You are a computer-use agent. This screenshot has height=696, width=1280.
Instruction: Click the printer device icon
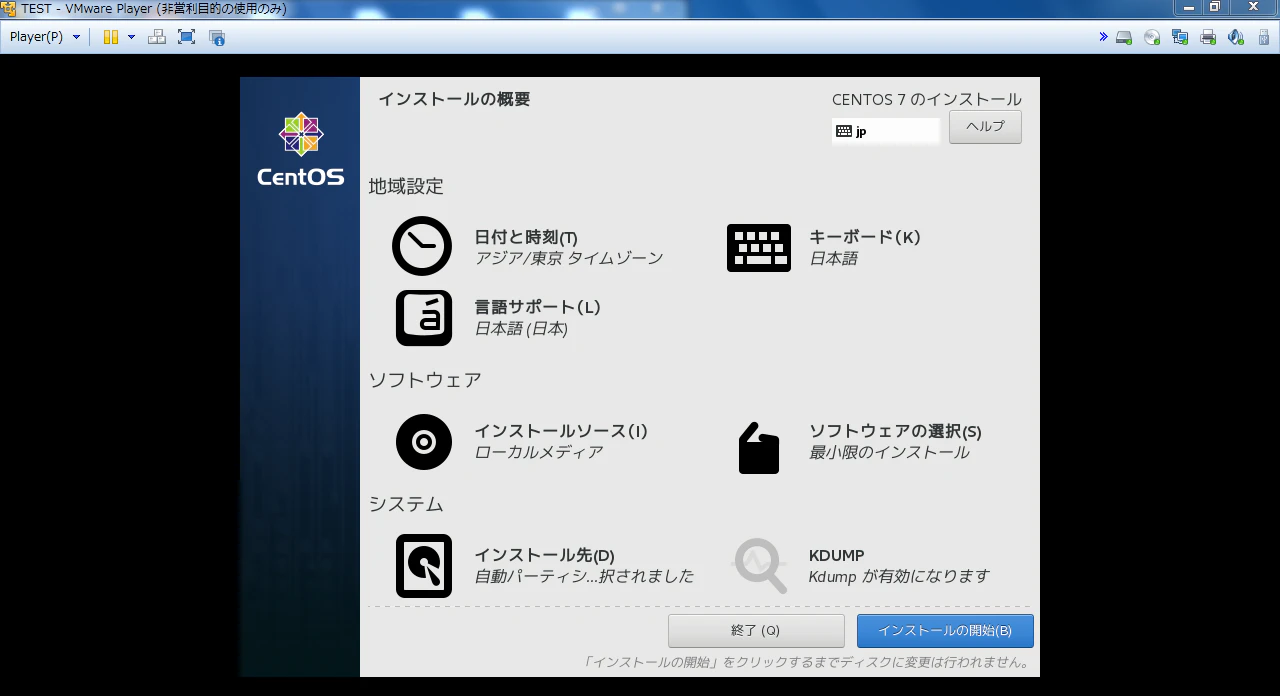pyautogui.click(x=1208, y=38)
